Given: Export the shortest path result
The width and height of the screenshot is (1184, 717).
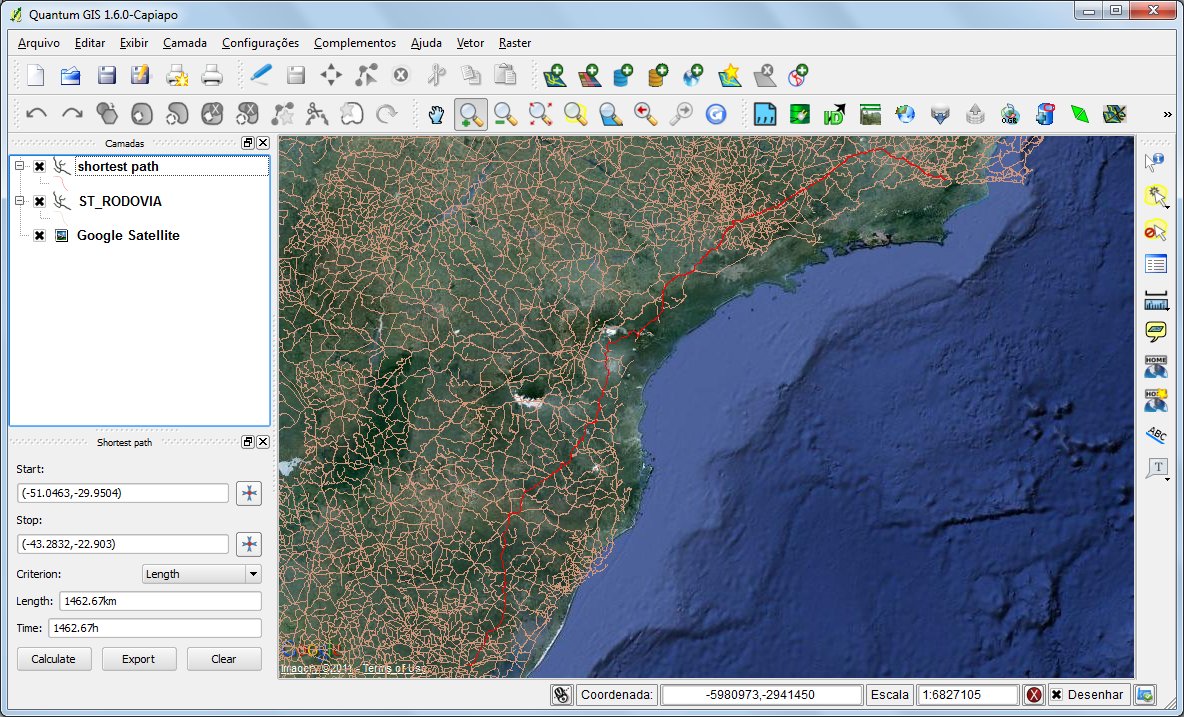Looking at the screenshot, I should (x=138, y=659).
